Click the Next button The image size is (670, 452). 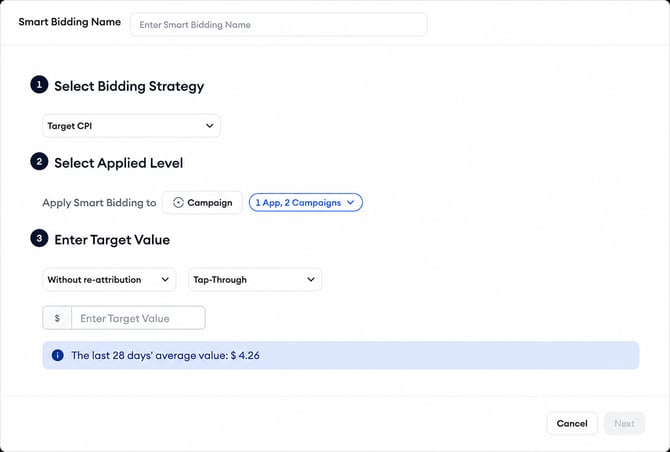point(624,423)
